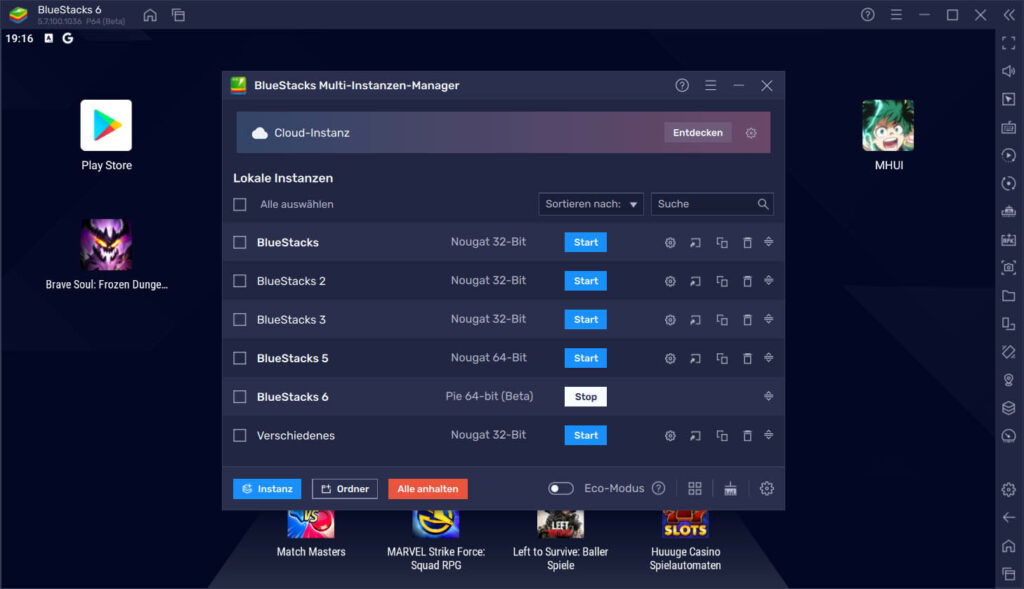Check the Alle auswählen checkbox
Image resolution: width=1024 pixels, height=589 pixels.
coord(239,203)
